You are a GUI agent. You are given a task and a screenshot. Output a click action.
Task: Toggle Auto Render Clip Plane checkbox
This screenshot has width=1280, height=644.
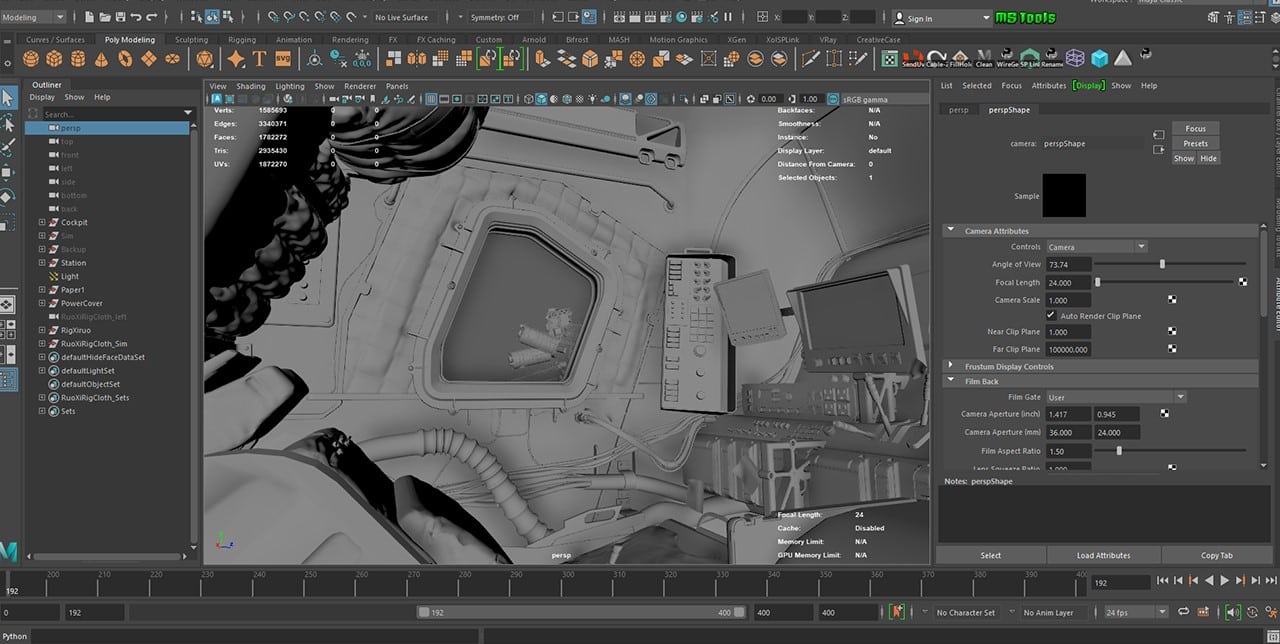tap(1051, 316)
